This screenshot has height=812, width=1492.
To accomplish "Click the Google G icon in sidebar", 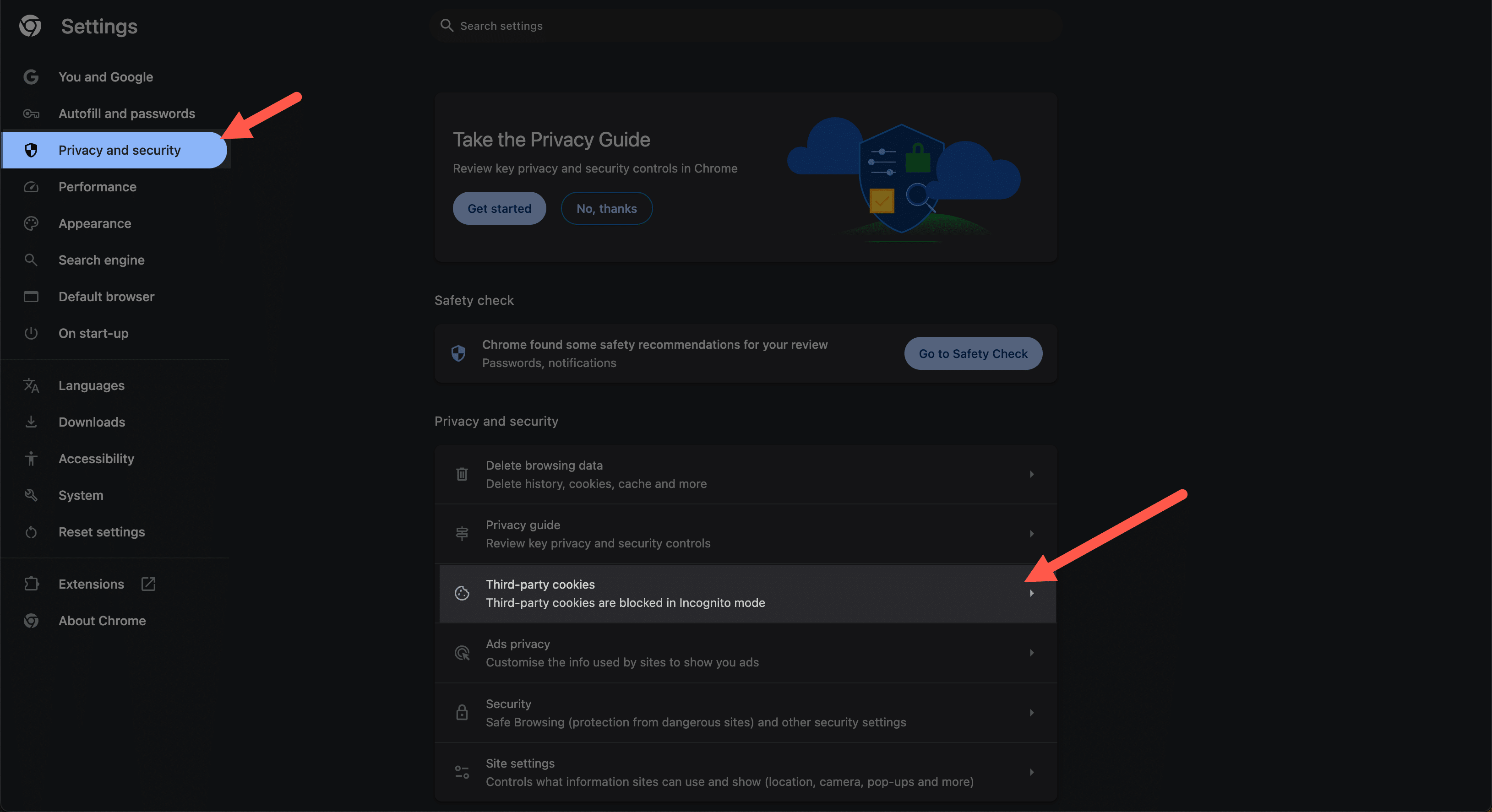I will point(31,76).
